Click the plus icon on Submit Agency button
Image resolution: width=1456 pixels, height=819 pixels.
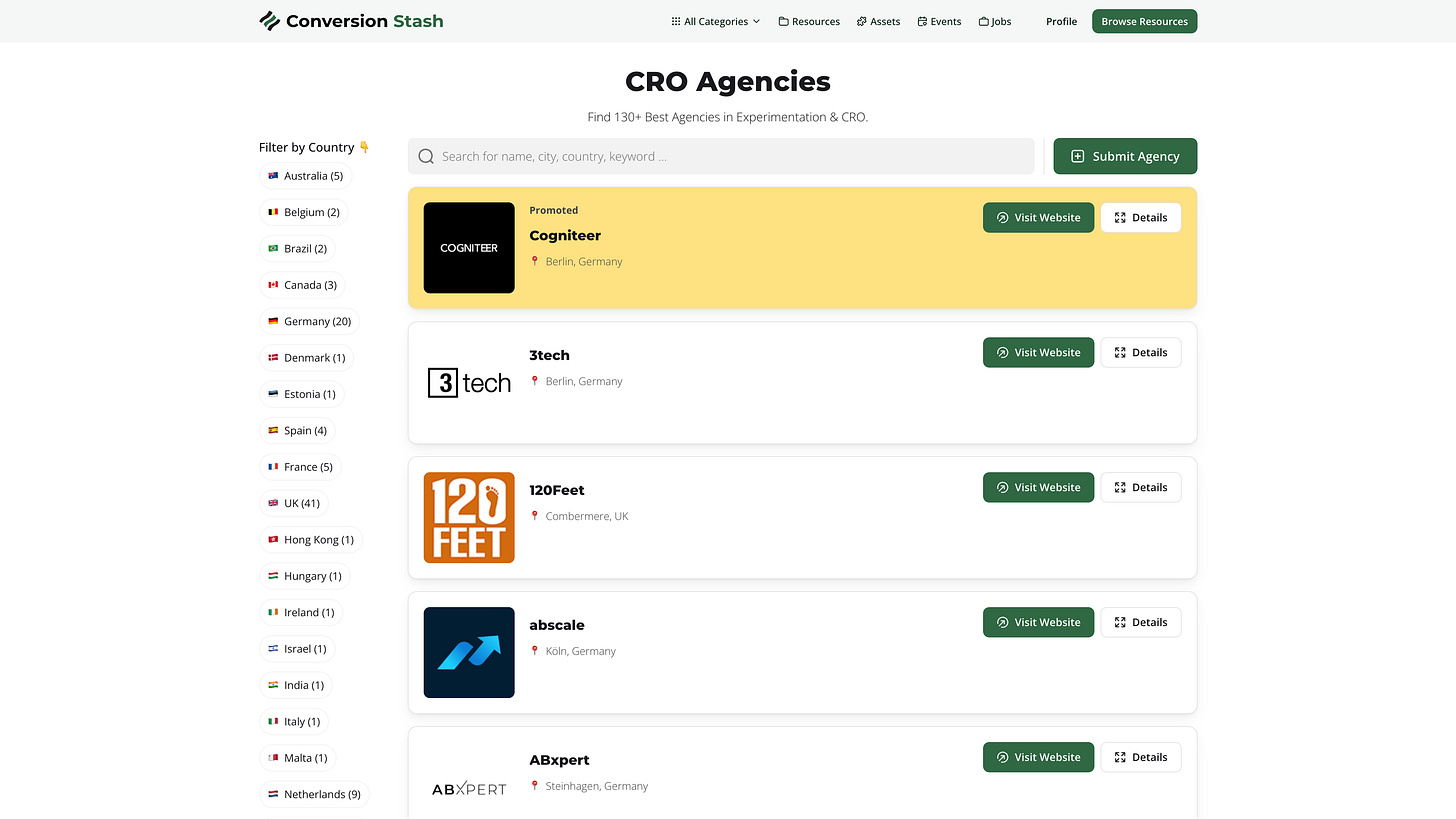(1077, 156)
